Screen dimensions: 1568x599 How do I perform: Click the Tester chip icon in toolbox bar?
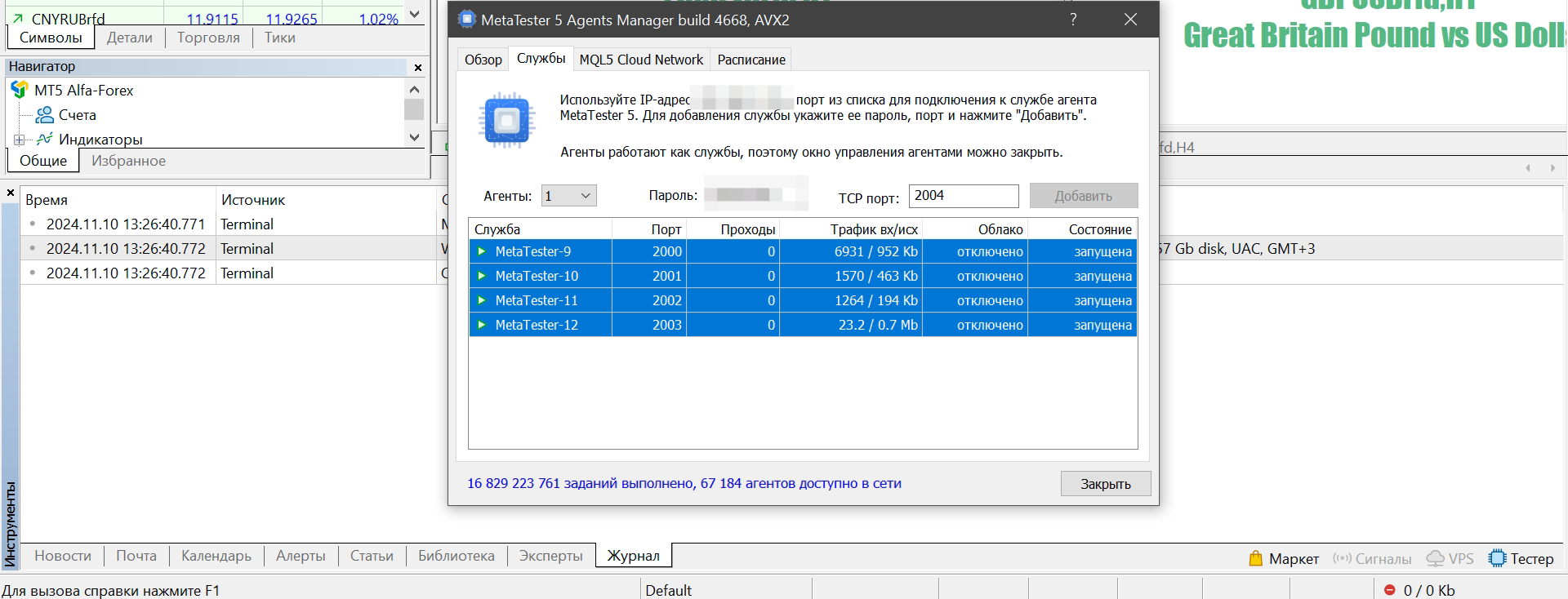pyautogui.click(x=1497, y=558)
